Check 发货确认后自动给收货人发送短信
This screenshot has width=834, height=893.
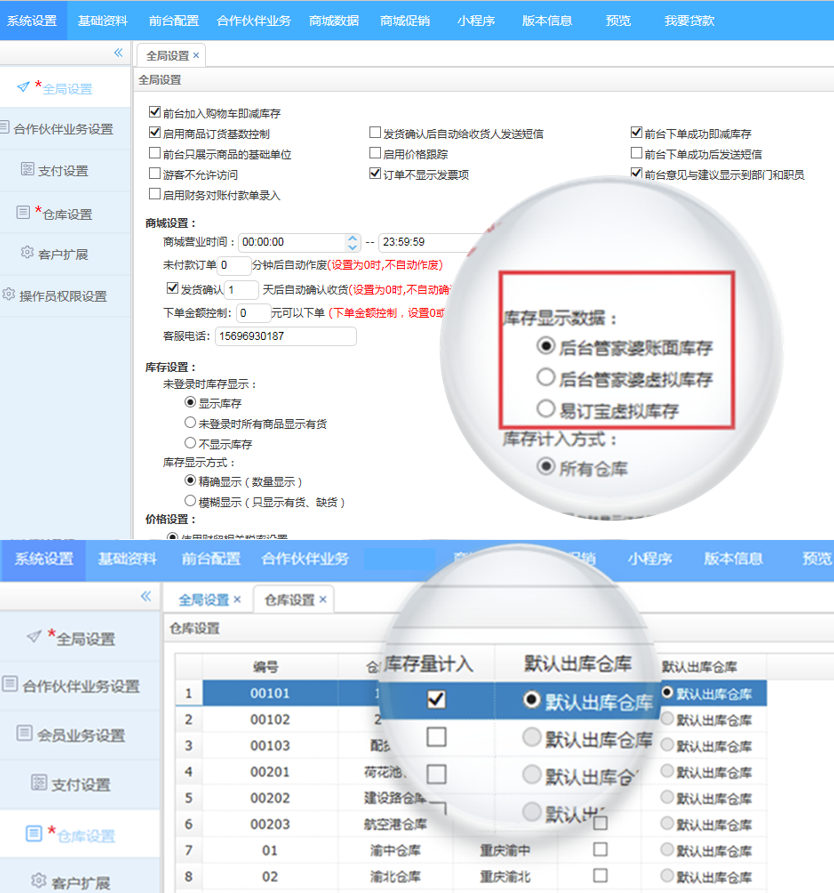375,133
